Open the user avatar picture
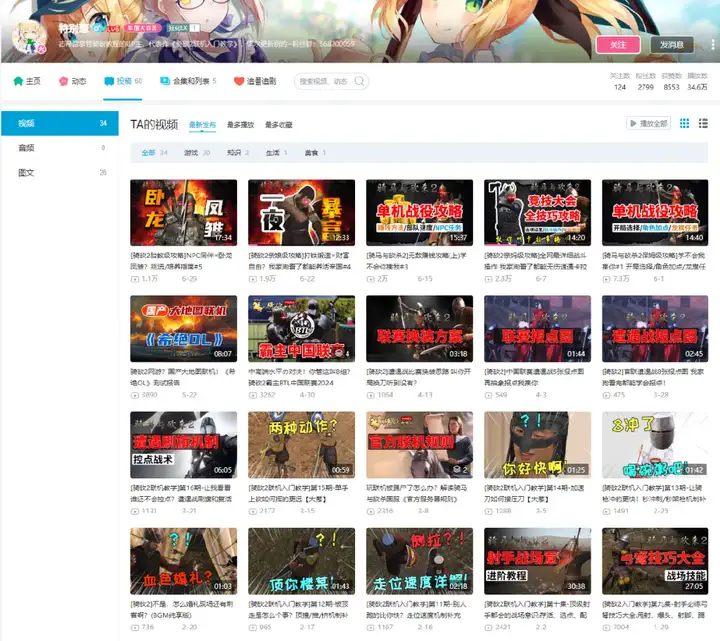This screenshot has width=720, height=641. tap(29, 37)
